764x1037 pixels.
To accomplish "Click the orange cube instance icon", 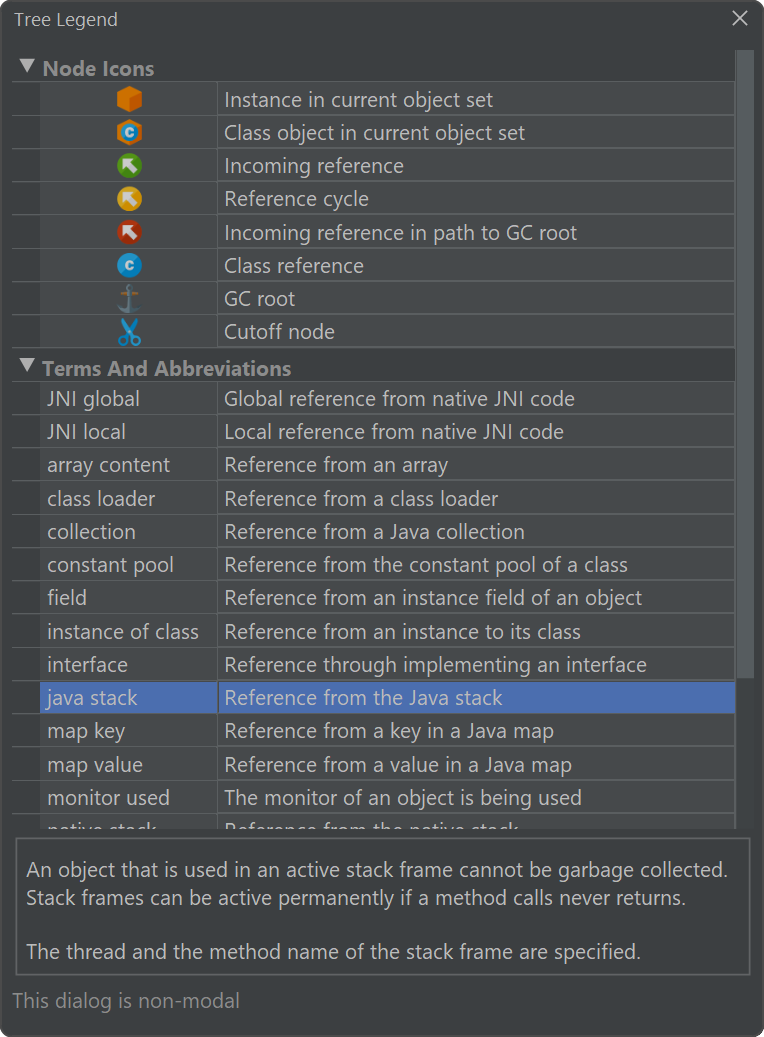I will coord(129,99).
